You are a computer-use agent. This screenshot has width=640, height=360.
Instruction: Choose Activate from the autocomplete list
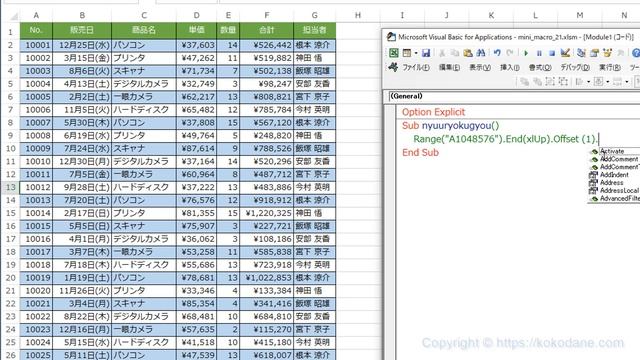click(x=614, y=151)
